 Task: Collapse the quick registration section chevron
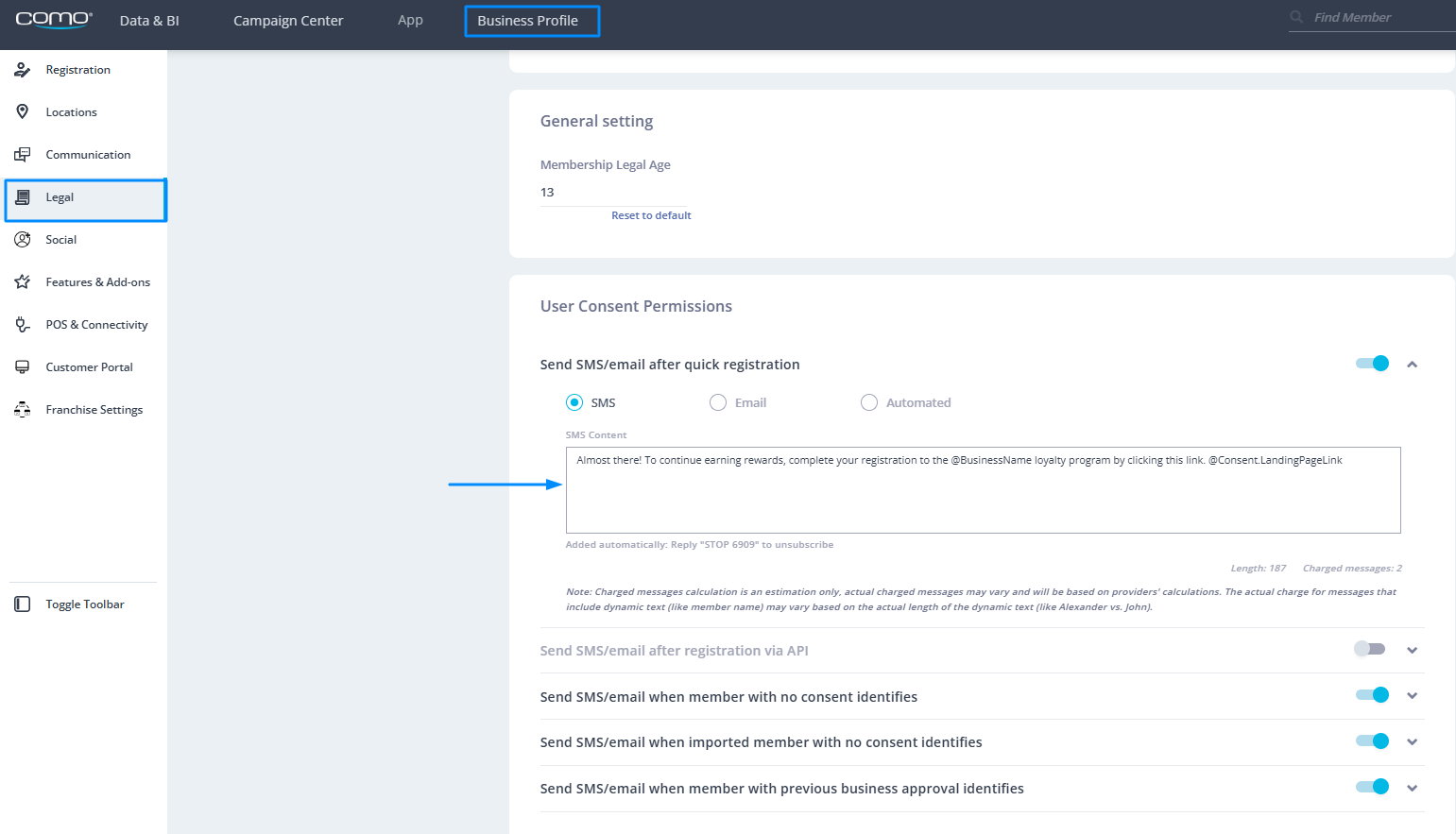1412,365
